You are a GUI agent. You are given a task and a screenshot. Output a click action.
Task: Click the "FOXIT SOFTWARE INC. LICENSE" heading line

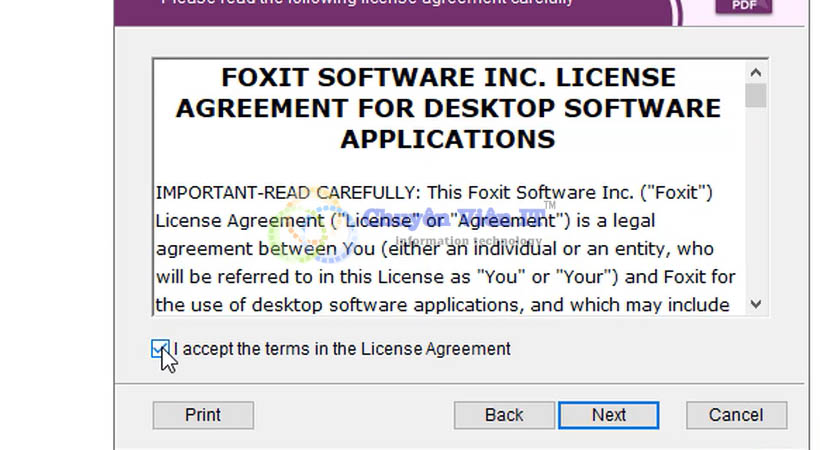(x=448, y=78)
